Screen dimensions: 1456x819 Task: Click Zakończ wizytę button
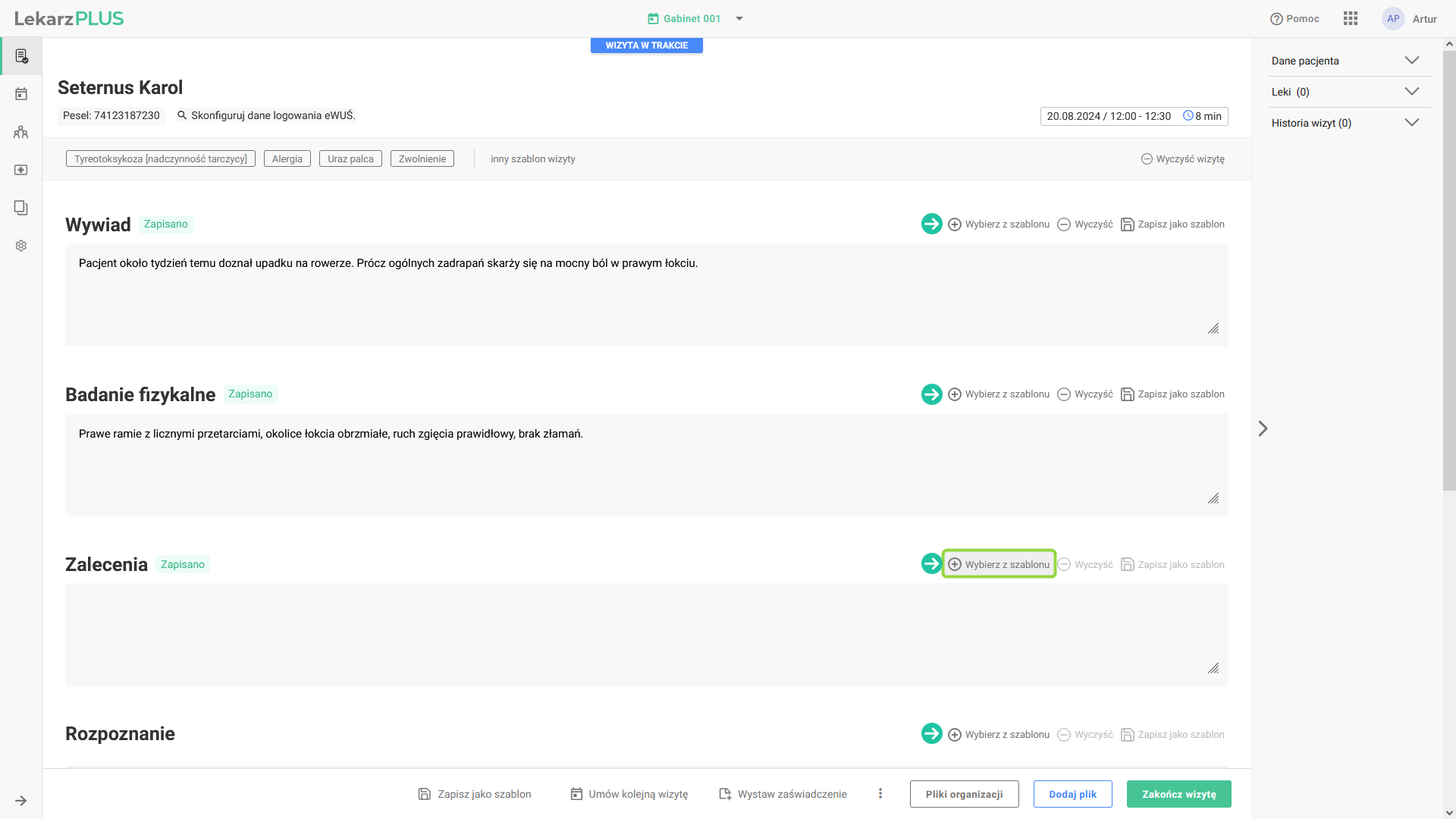point(1178,794)
